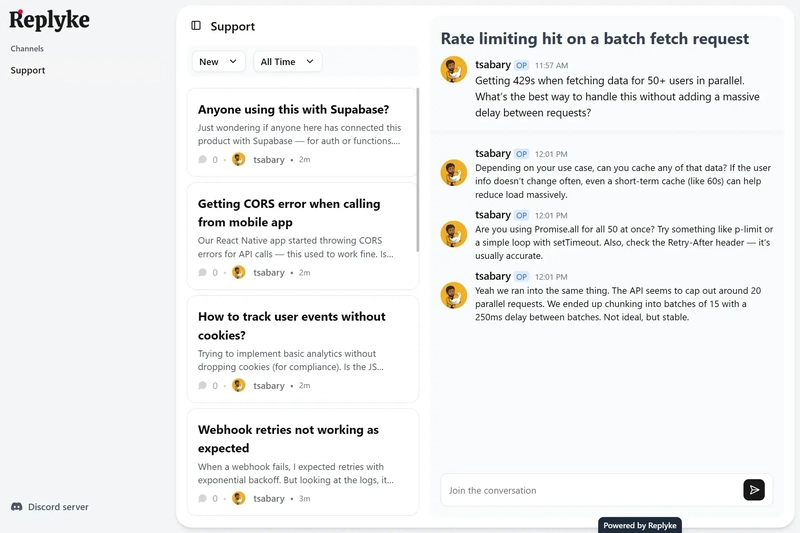Click author avatar on user events post

tap(239, 386)
